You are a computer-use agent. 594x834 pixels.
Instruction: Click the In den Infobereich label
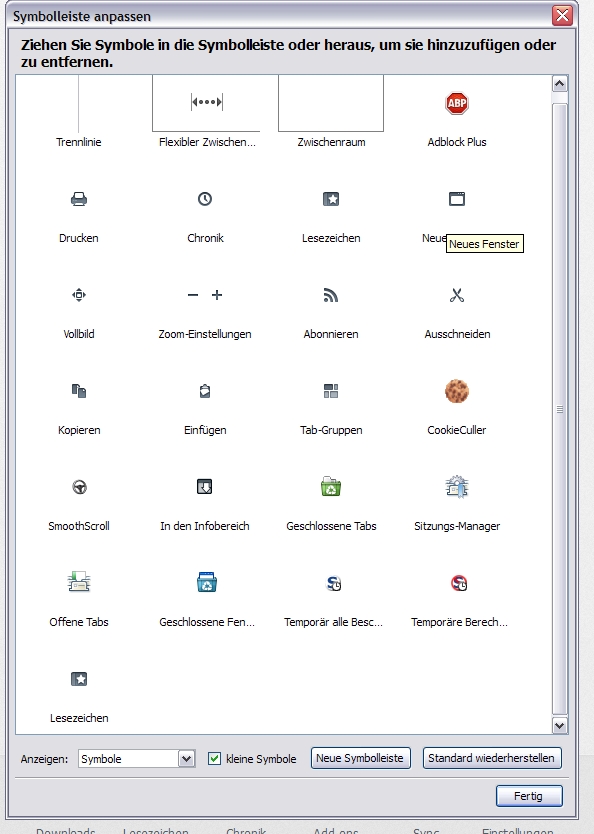[x=205, y=526]
